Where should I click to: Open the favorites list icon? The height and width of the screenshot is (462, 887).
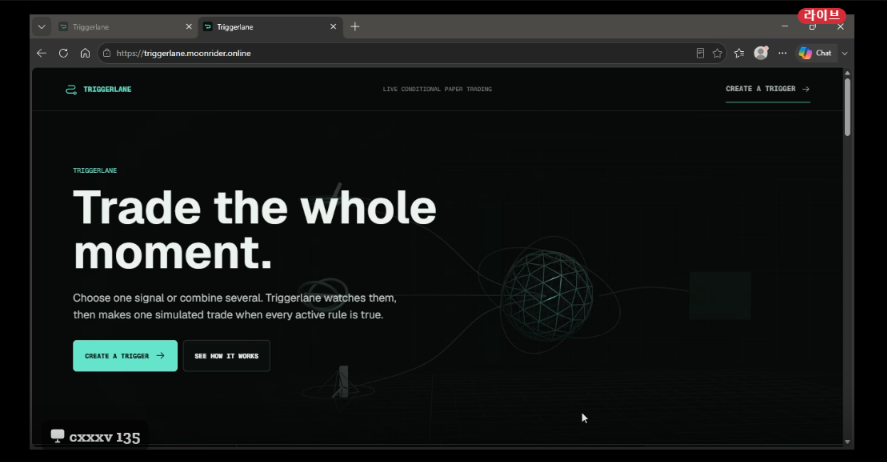click(x=739, y=53)
